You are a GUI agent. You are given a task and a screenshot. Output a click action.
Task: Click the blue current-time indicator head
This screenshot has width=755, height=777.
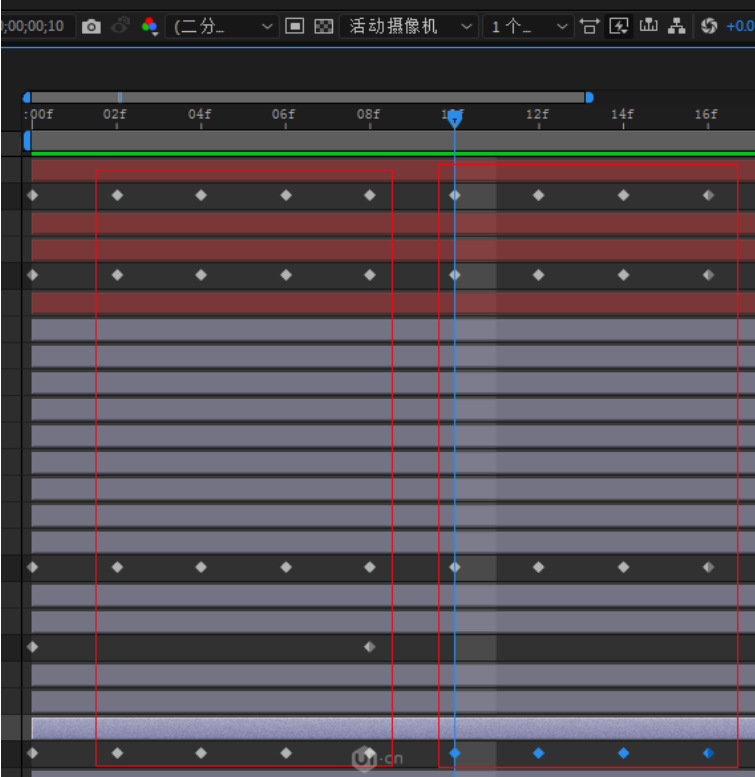pos(454,119)
